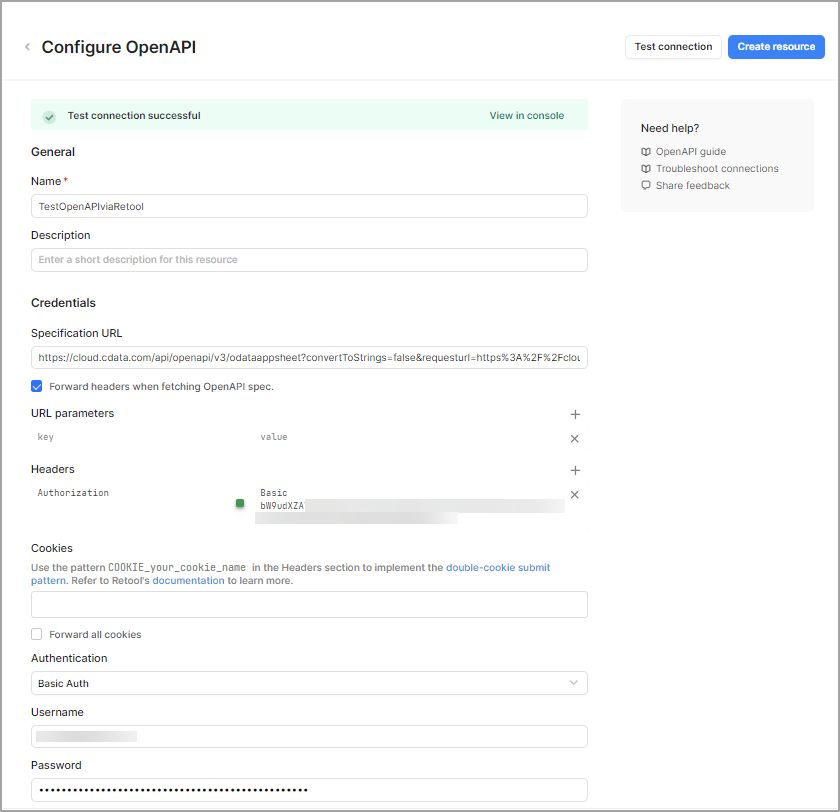
Task: Click the Share feedback speech bubble icon
Action: pyautogui.click(x=646, y=185)
